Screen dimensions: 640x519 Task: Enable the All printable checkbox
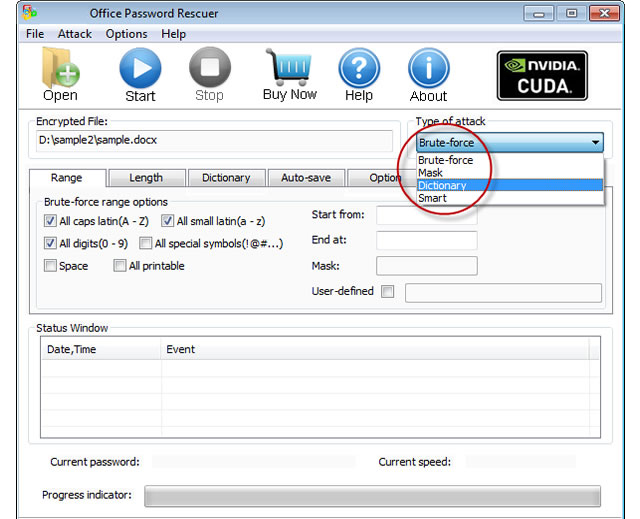coord(120,266)
